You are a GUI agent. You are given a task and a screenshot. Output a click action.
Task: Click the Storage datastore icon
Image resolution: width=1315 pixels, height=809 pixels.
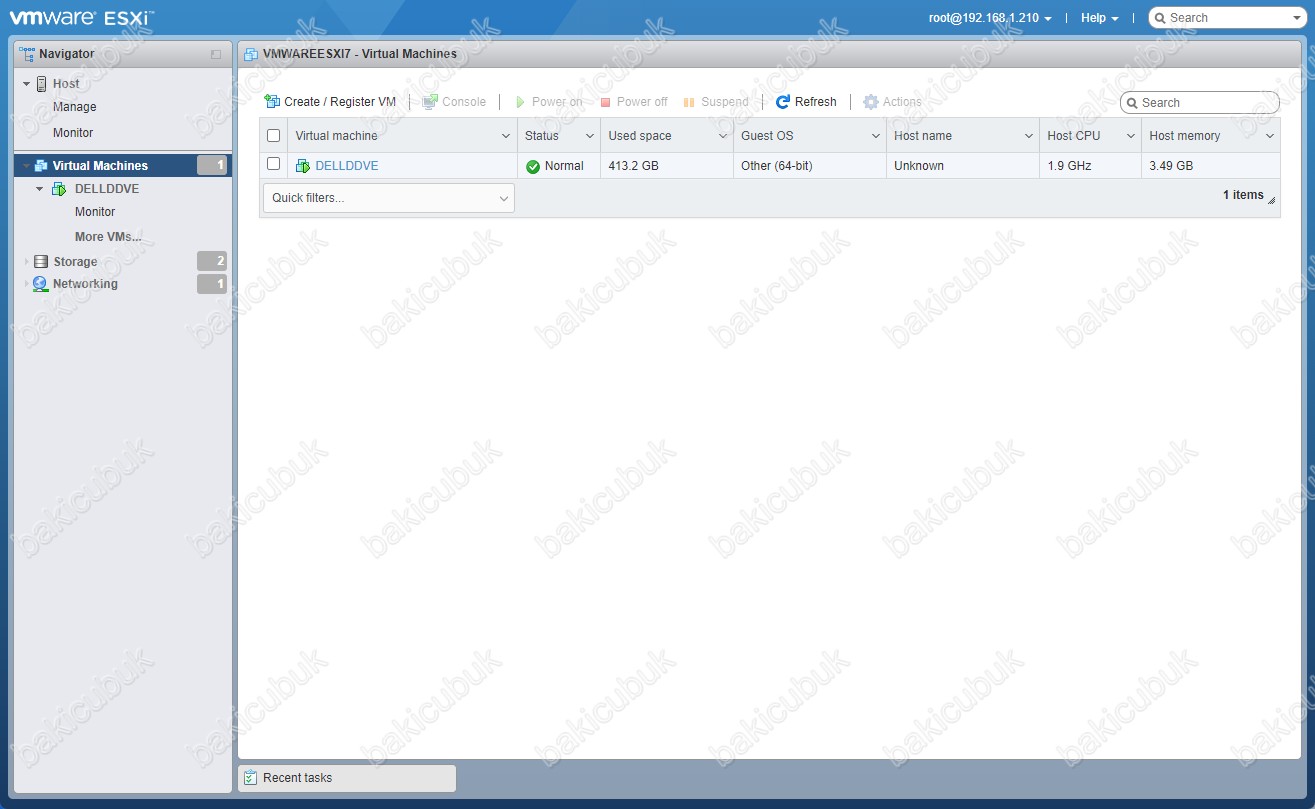41,262
